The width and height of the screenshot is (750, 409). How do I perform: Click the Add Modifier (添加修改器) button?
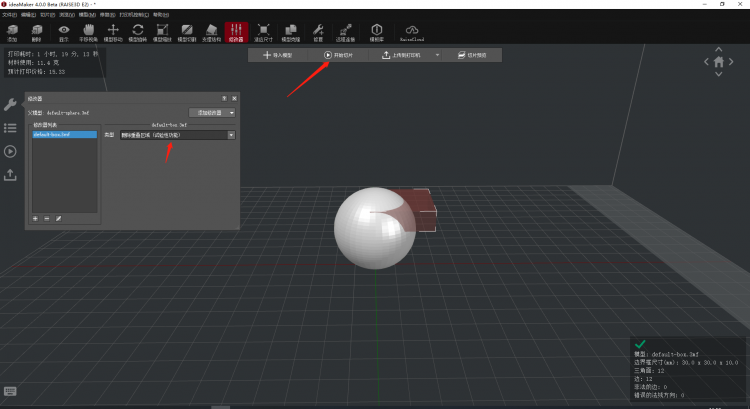[x=209, y=113]
